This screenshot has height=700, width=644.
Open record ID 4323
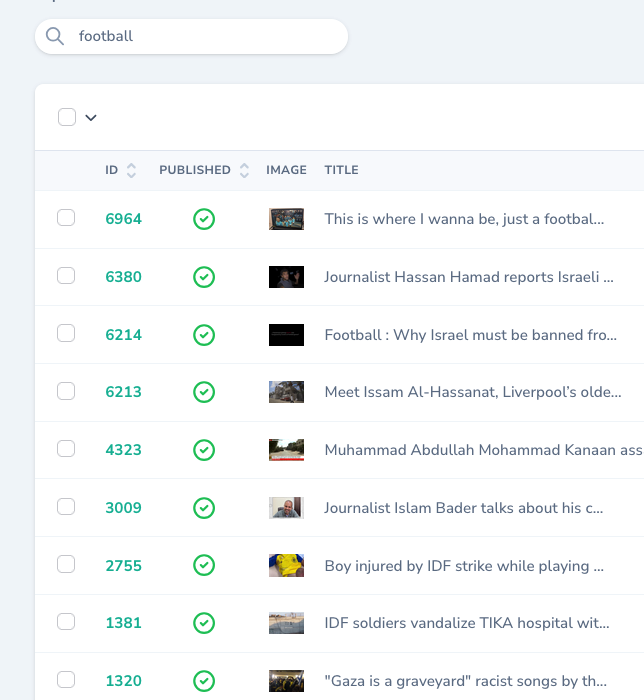click(x=124, y=450)
